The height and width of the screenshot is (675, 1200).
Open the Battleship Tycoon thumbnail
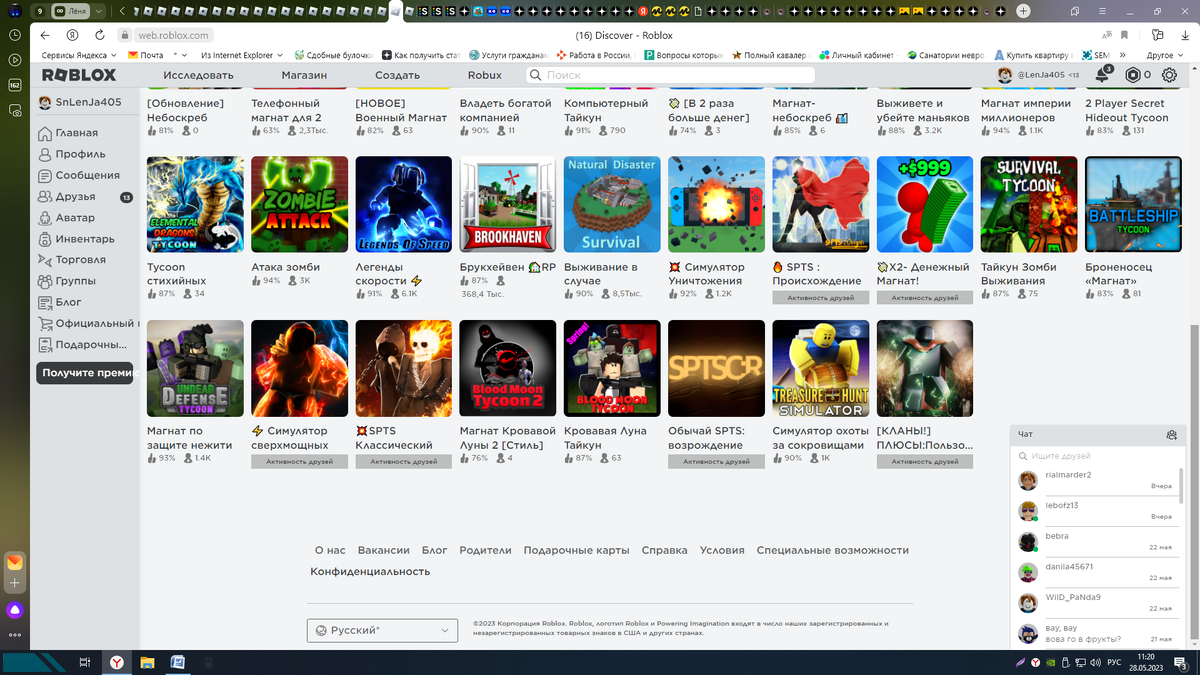tap(1133, 204)
